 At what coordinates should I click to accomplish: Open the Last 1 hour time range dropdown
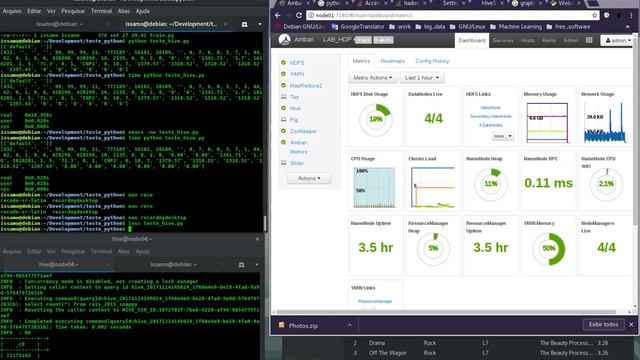pyautogui.click(x=422, y=78)
